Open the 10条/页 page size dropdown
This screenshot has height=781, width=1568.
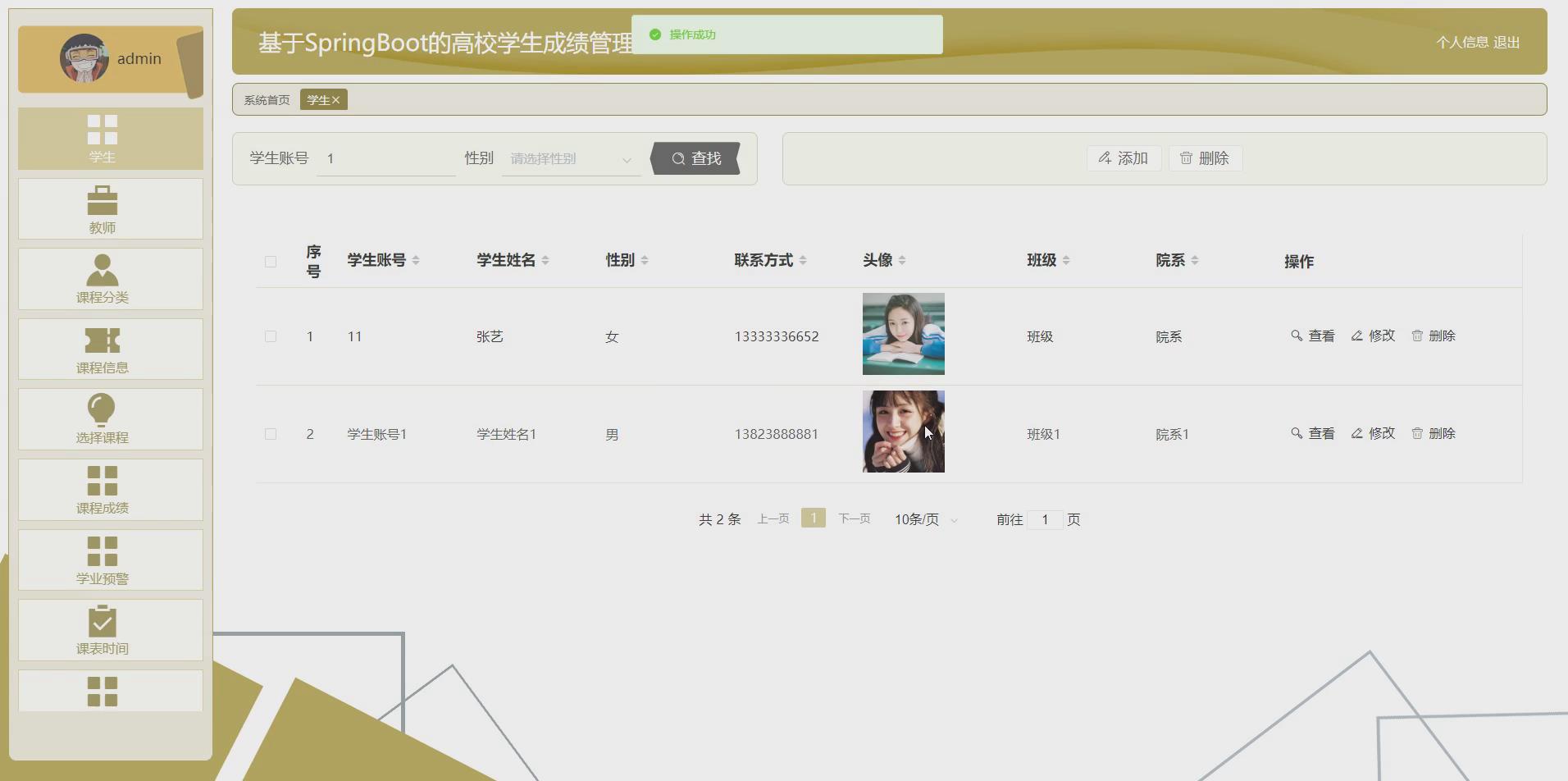[x=923, y=518]
